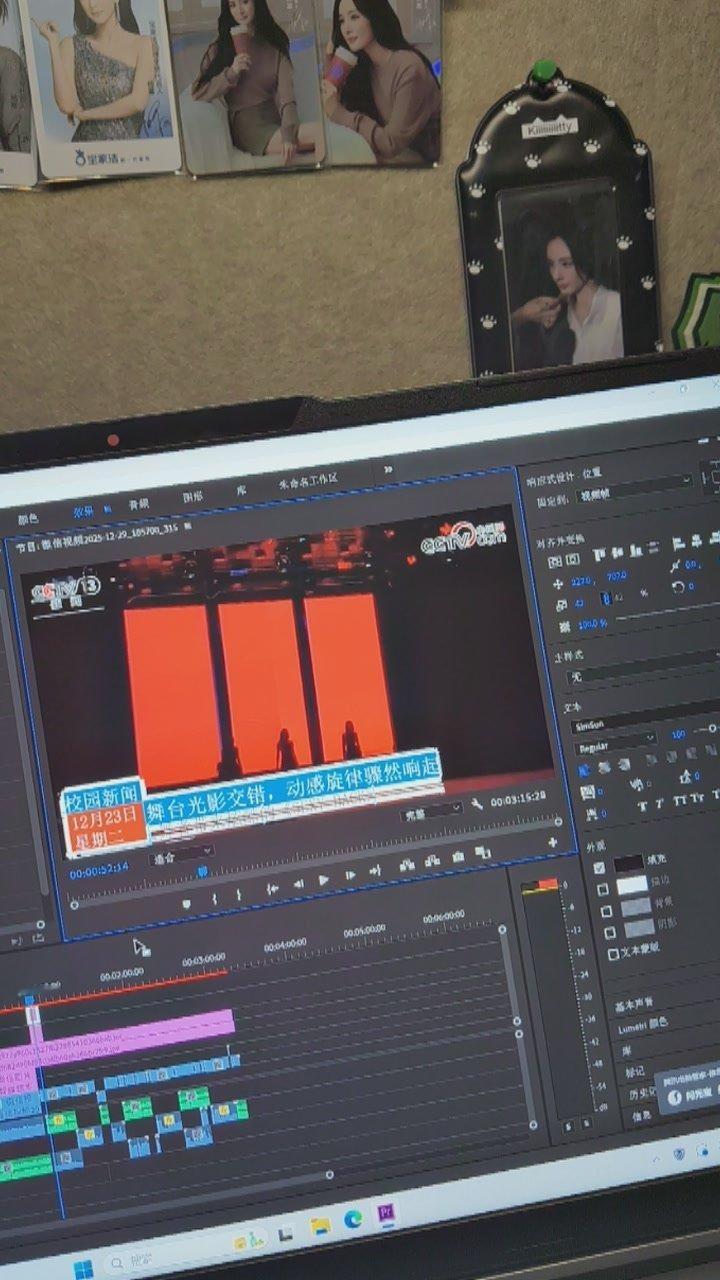Switch to the 图形 workspace tab
720x1280 pixels.
coord(192,496)
